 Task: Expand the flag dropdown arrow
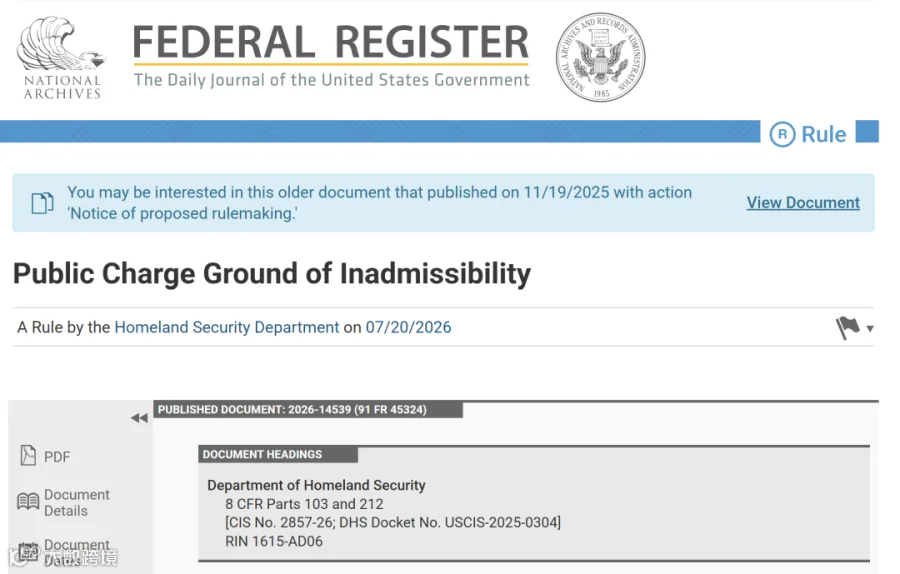click(870, 329)
